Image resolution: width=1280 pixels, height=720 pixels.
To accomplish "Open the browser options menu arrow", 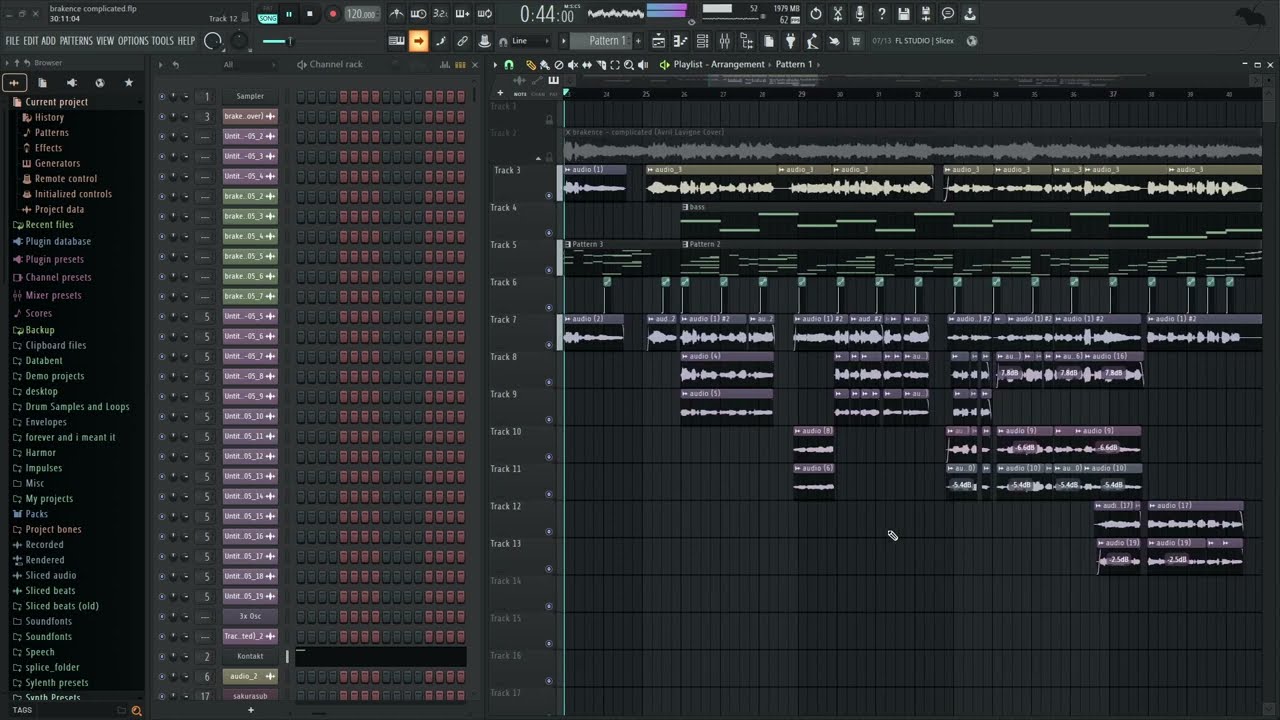I will [x=8, y=63].
